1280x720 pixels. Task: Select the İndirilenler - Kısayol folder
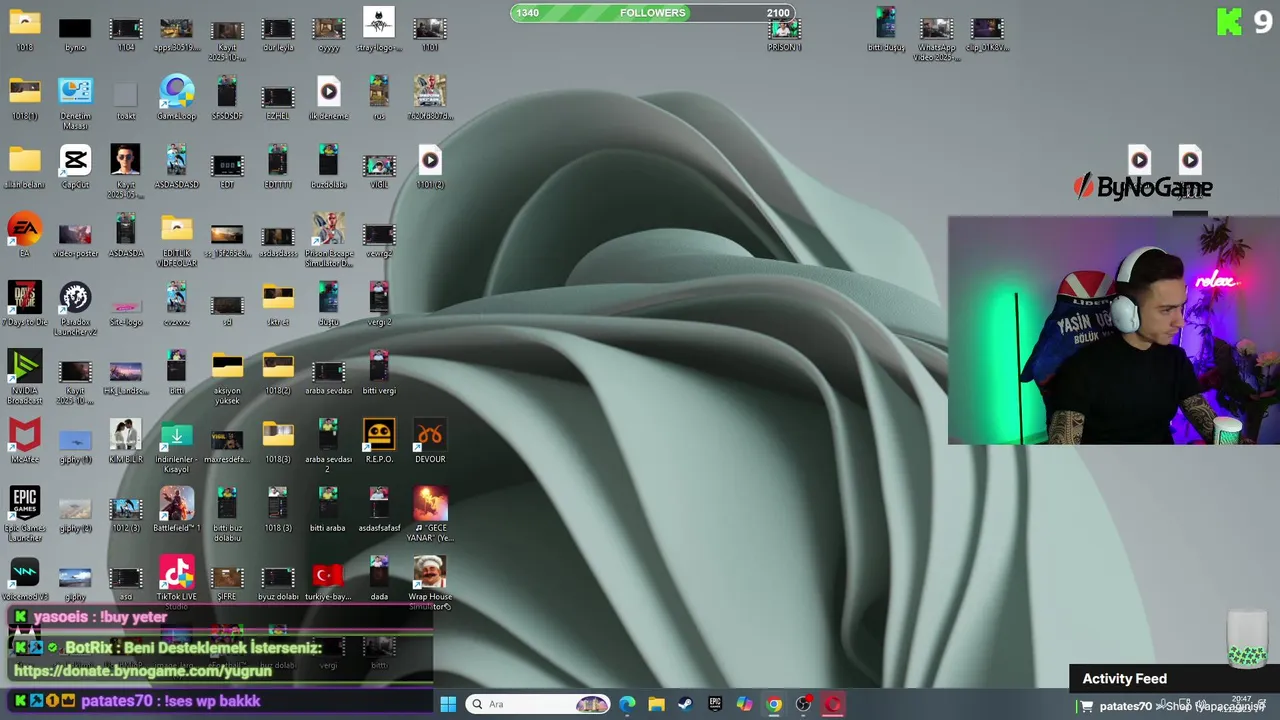pos(176,446)
